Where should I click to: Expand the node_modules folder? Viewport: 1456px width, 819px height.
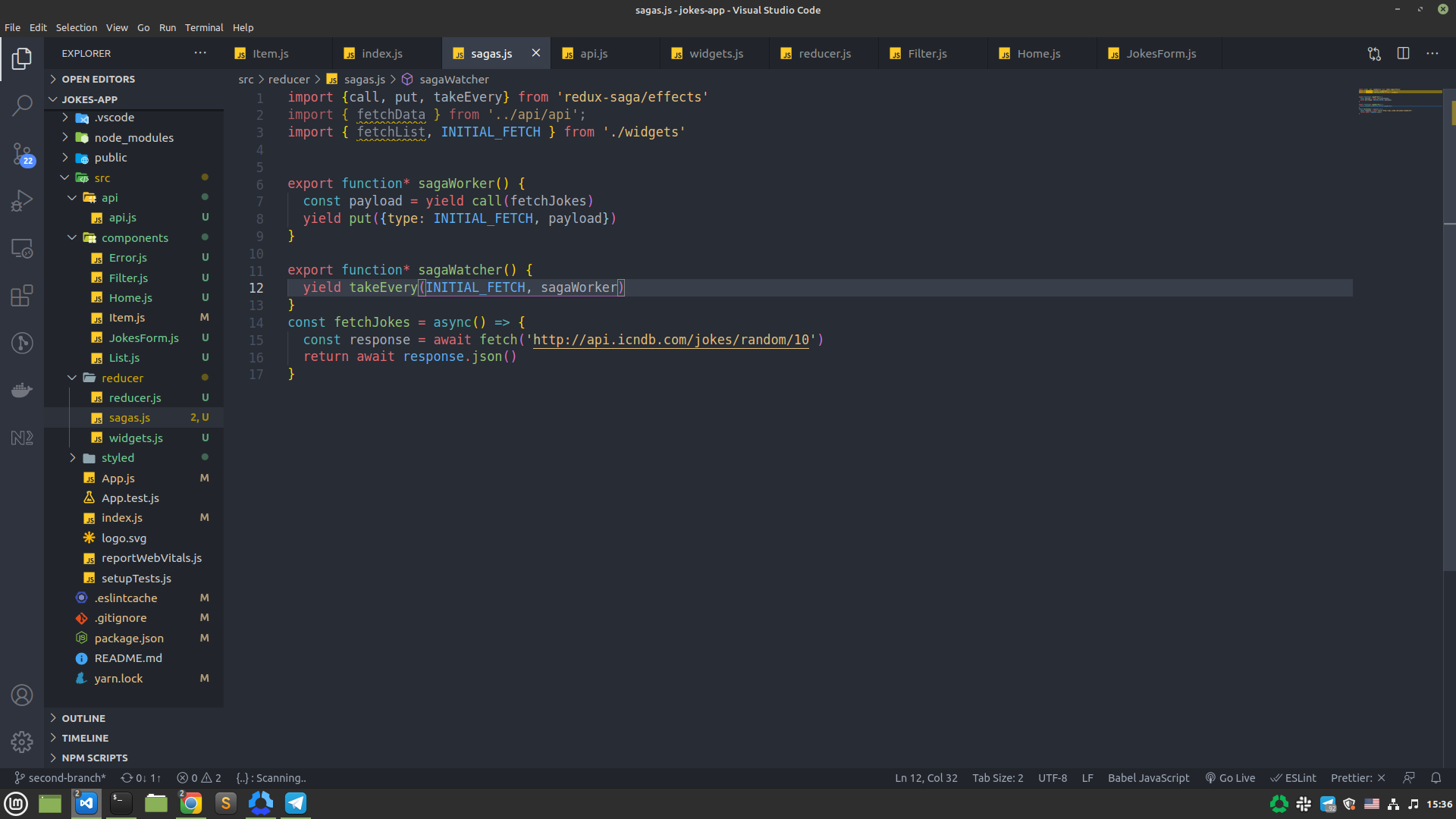pos(133,137)
